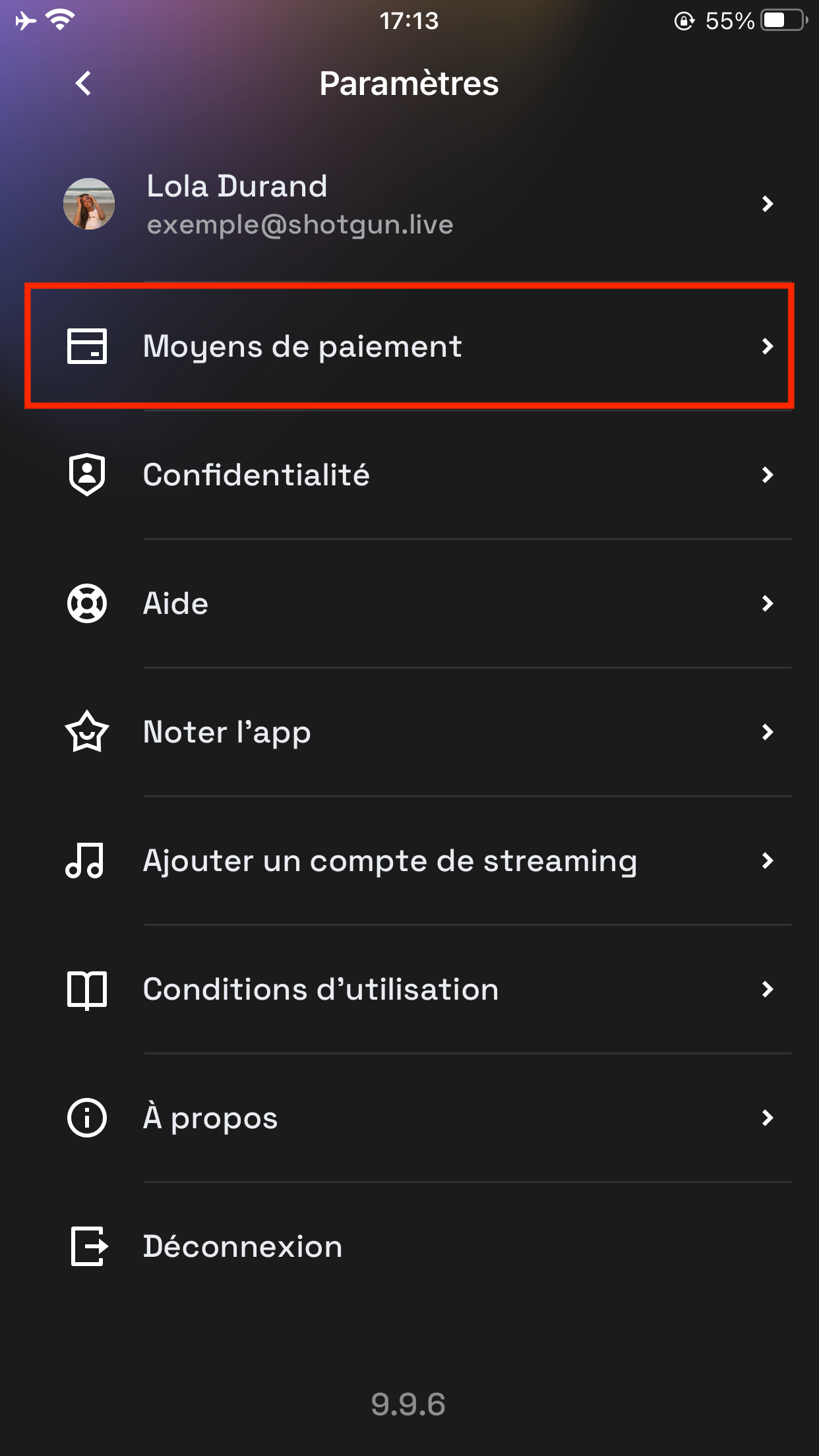Tap the lifebuoy help icon
The height and width of the screenshot is (1456, 819).
click(87, 603)
